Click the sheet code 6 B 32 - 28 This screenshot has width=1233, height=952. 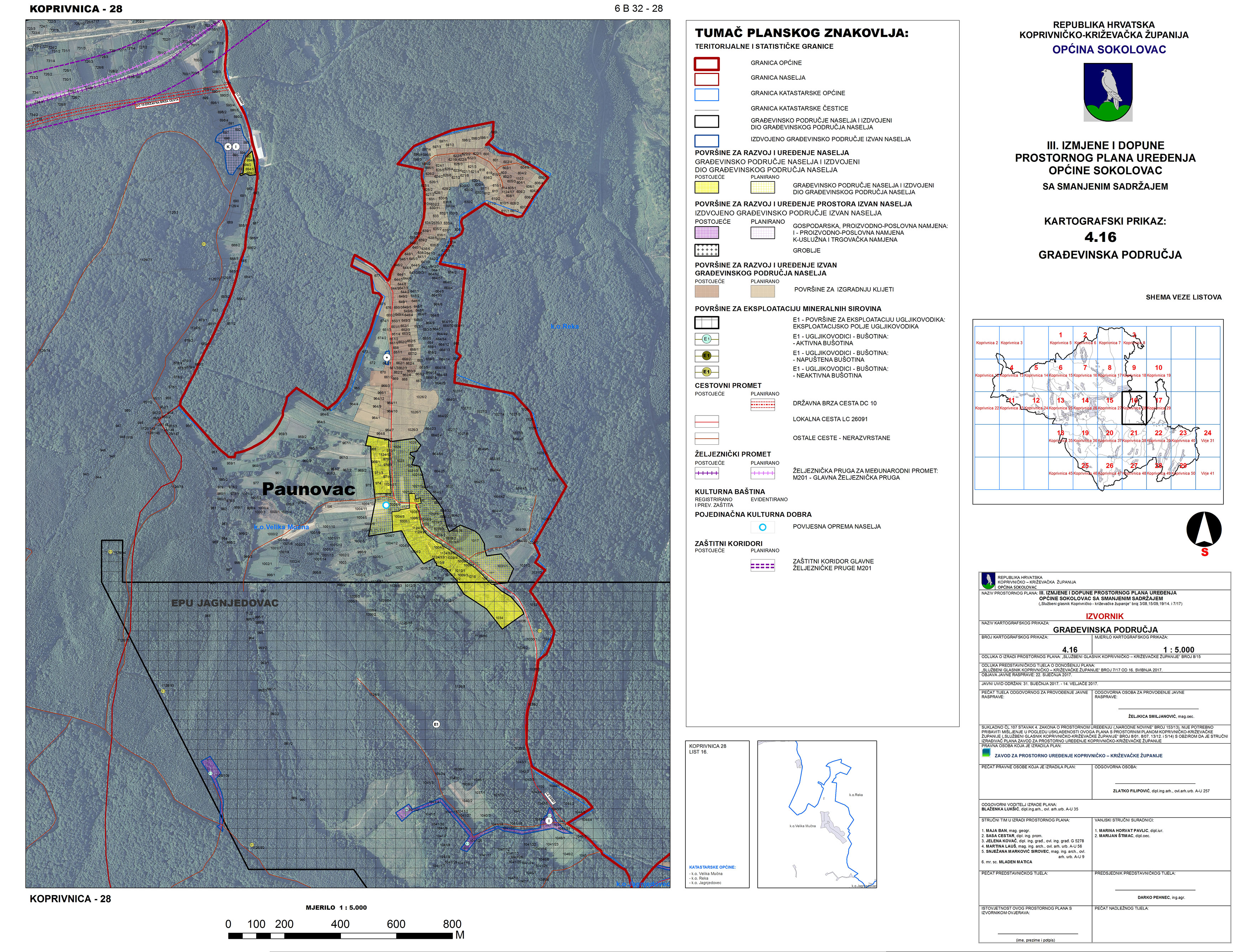[x=638, y=9]
